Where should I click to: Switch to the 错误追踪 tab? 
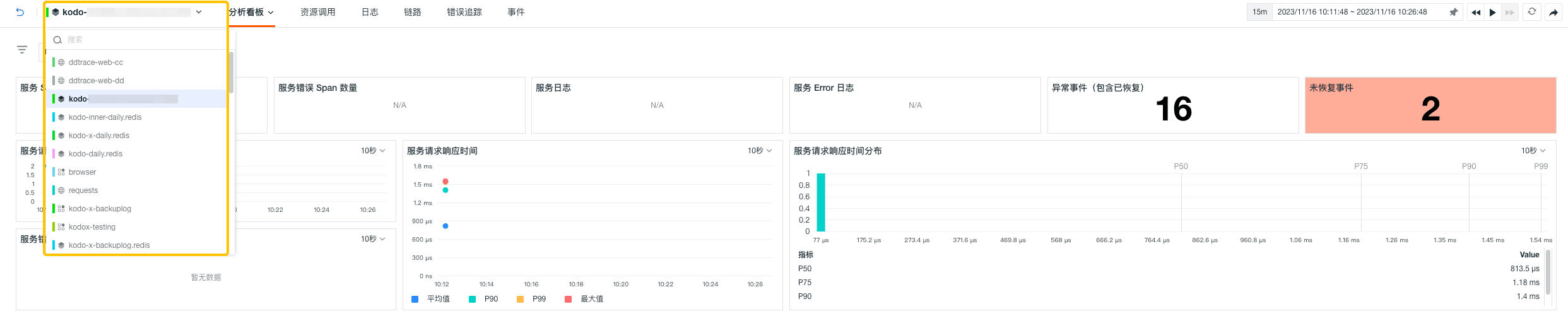click(x=464, y=12)
